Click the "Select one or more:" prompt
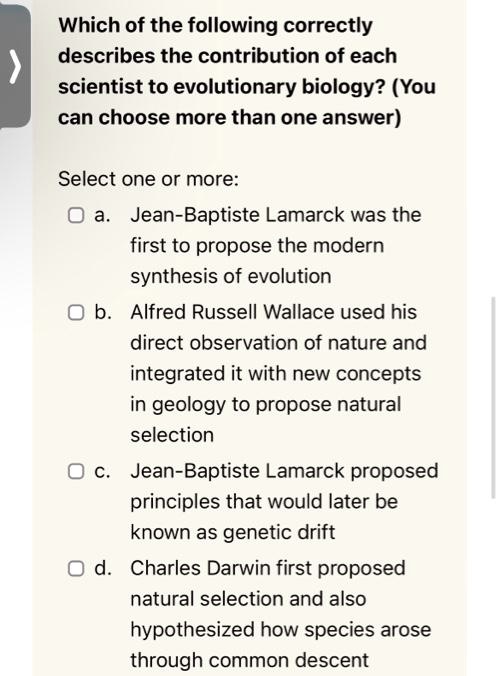 coord(148,179)
